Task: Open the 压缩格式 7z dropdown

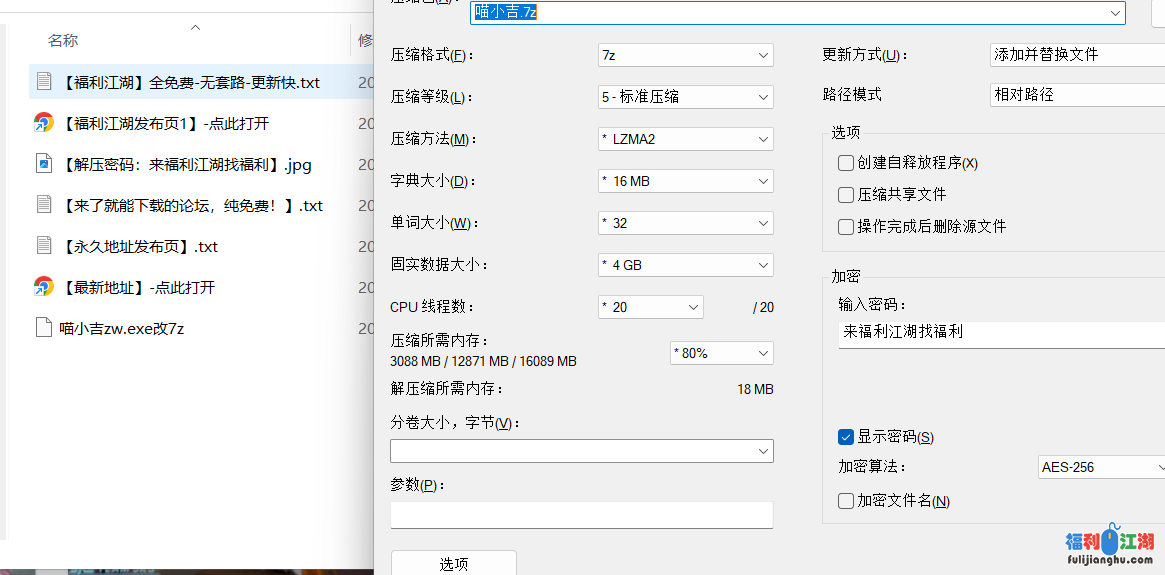Action: (x=685, y=55)
